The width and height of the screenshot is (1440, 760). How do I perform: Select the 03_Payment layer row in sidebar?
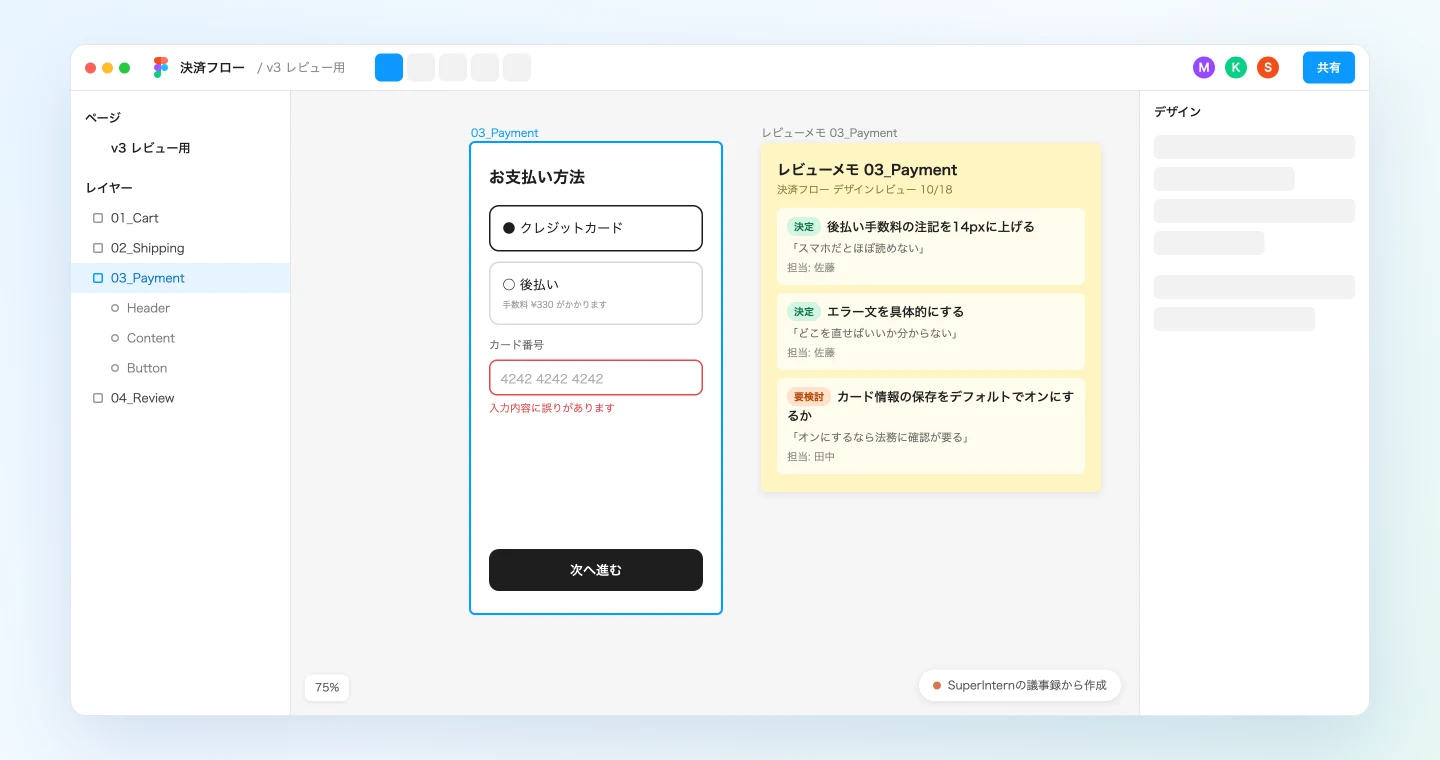tap(180, 278)
